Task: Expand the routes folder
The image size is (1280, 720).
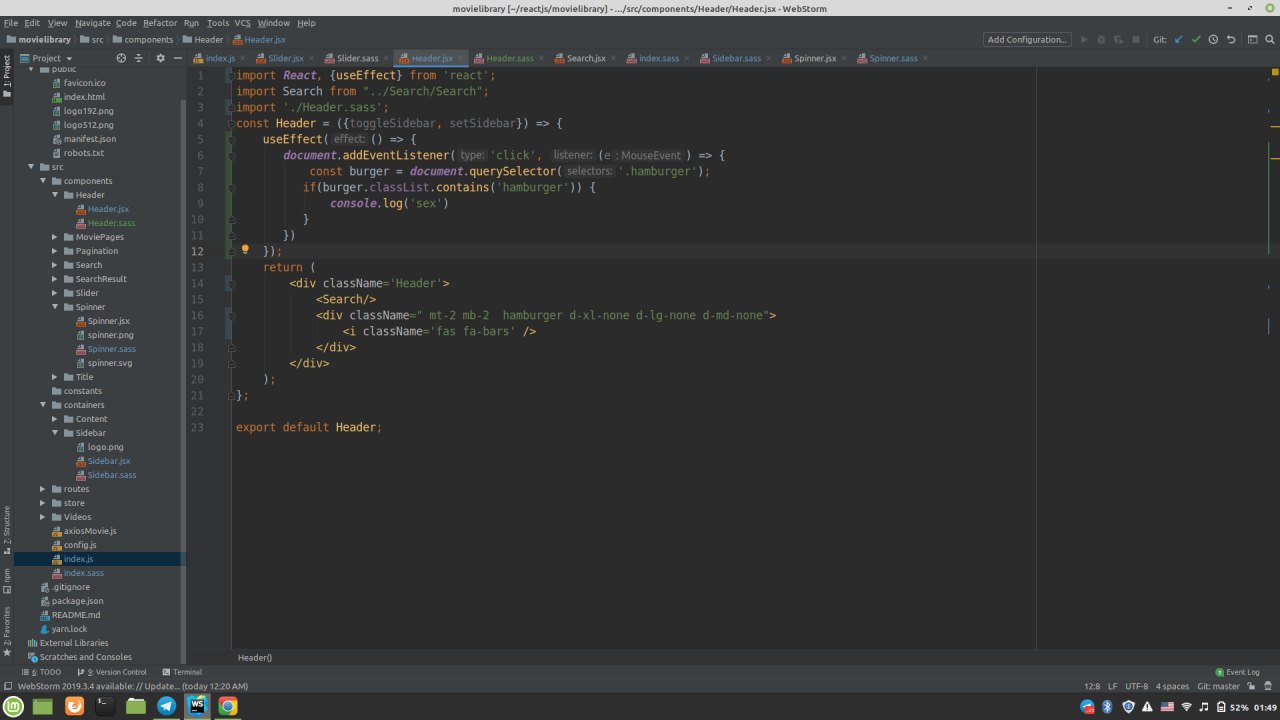Action: [43, 489]
